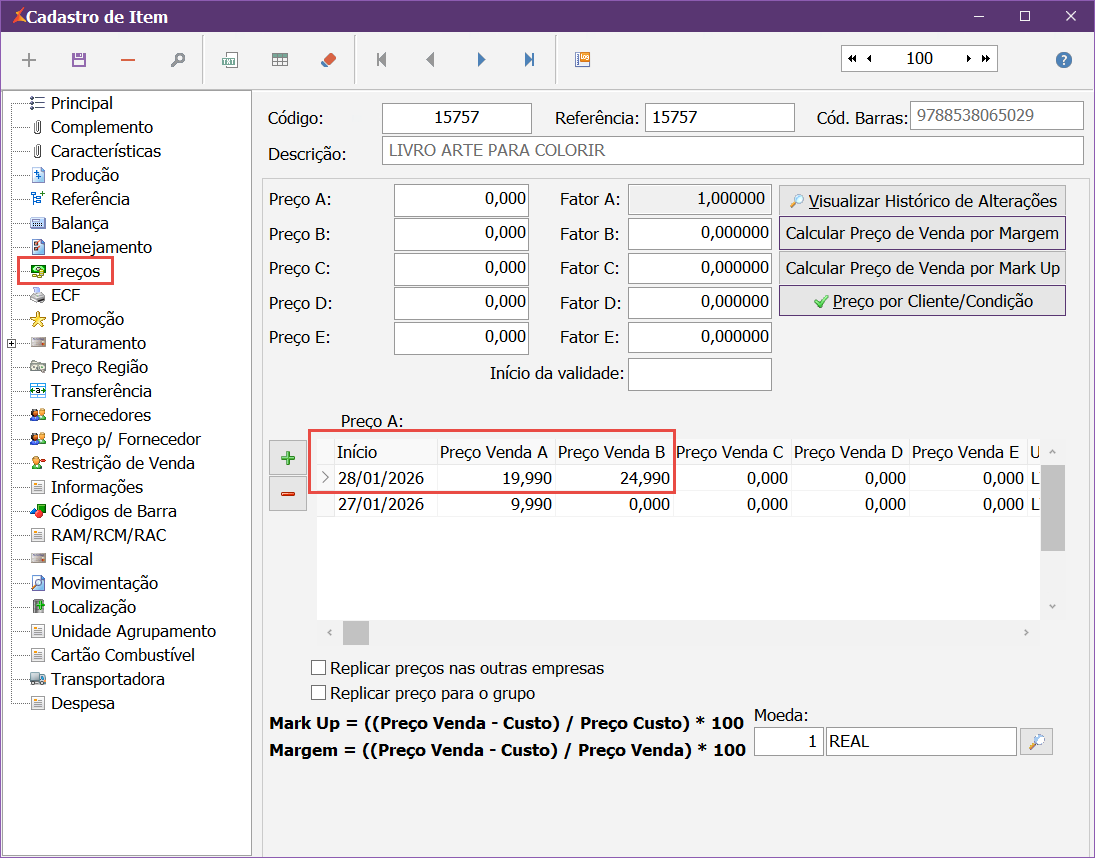Go to the last record arrow icon
The image size is (1095, 858).
coord(529,60)
